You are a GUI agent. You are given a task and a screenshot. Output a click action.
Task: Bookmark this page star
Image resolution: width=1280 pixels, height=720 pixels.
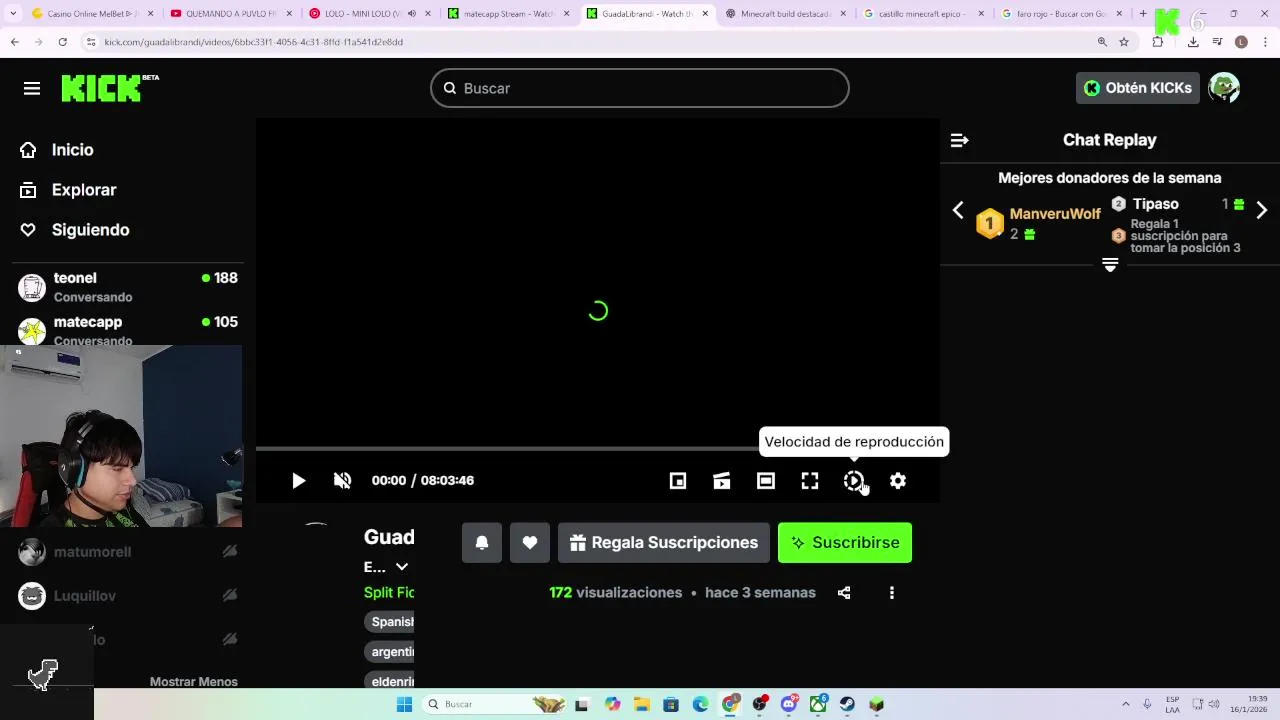point(1124,42)
